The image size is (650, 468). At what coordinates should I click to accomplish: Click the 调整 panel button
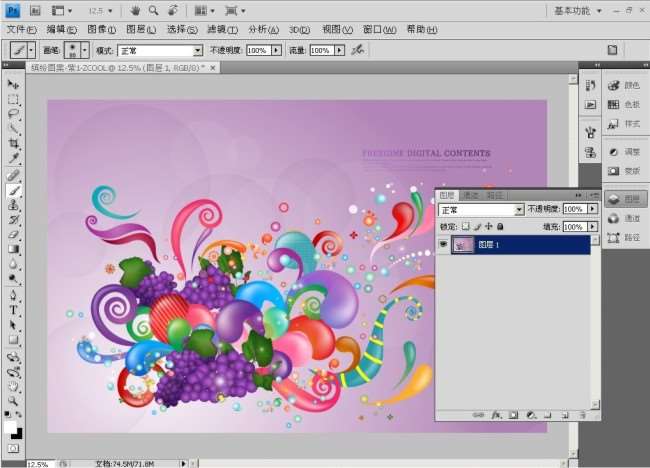coord(623,152)
